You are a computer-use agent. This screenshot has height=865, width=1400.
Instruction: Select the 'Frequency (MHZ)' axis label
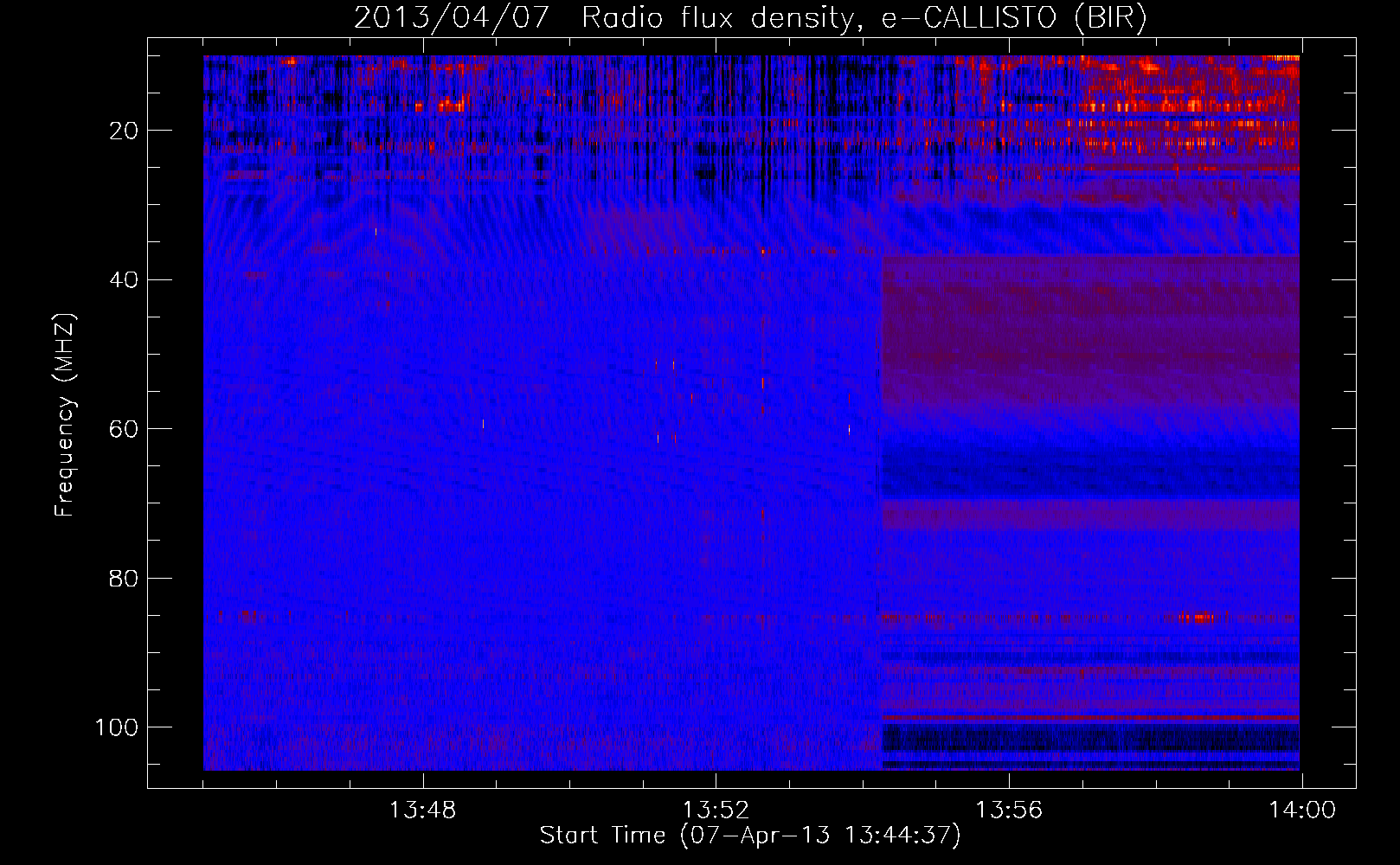(x=65, y=414)
